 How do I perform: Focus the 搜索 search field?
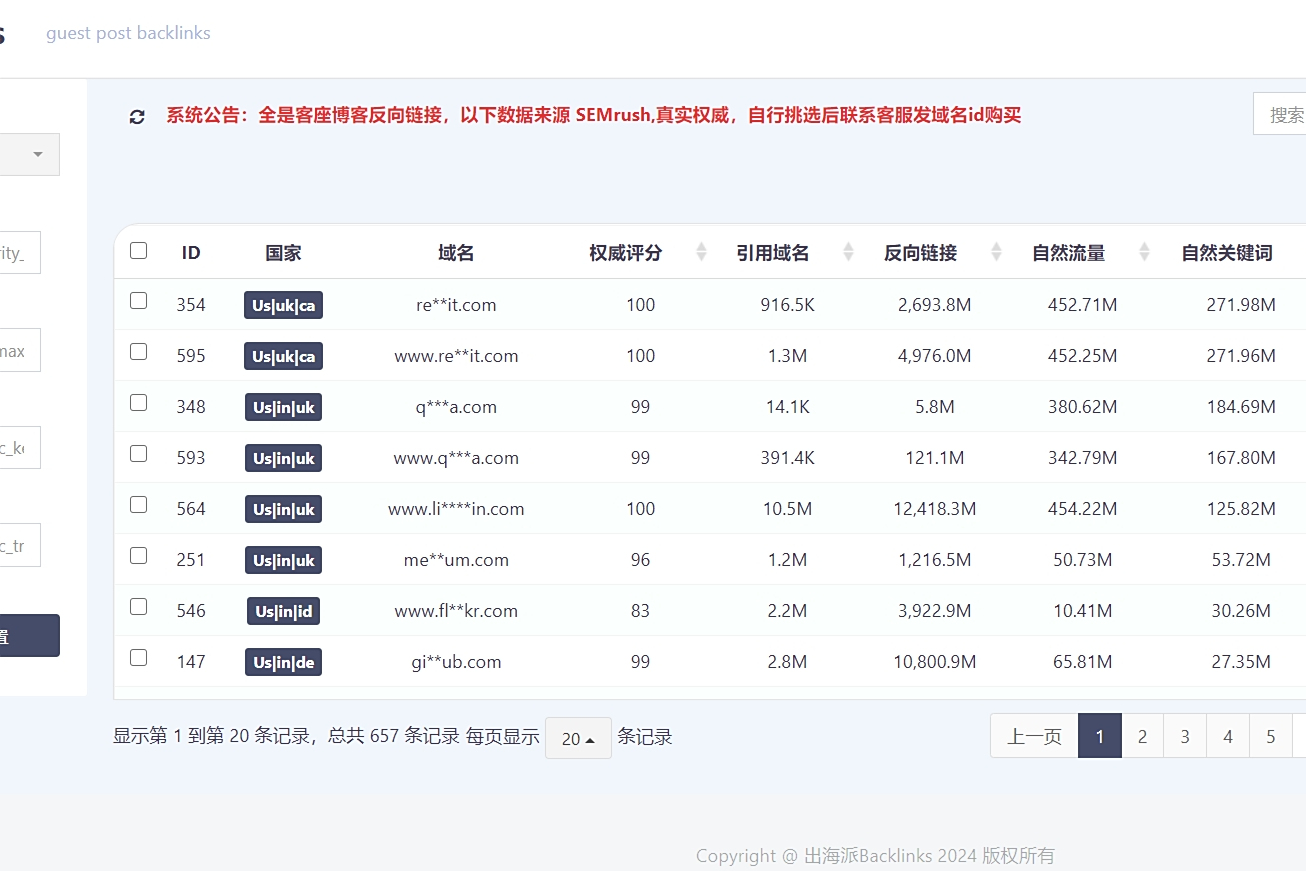coord(1280,114)
